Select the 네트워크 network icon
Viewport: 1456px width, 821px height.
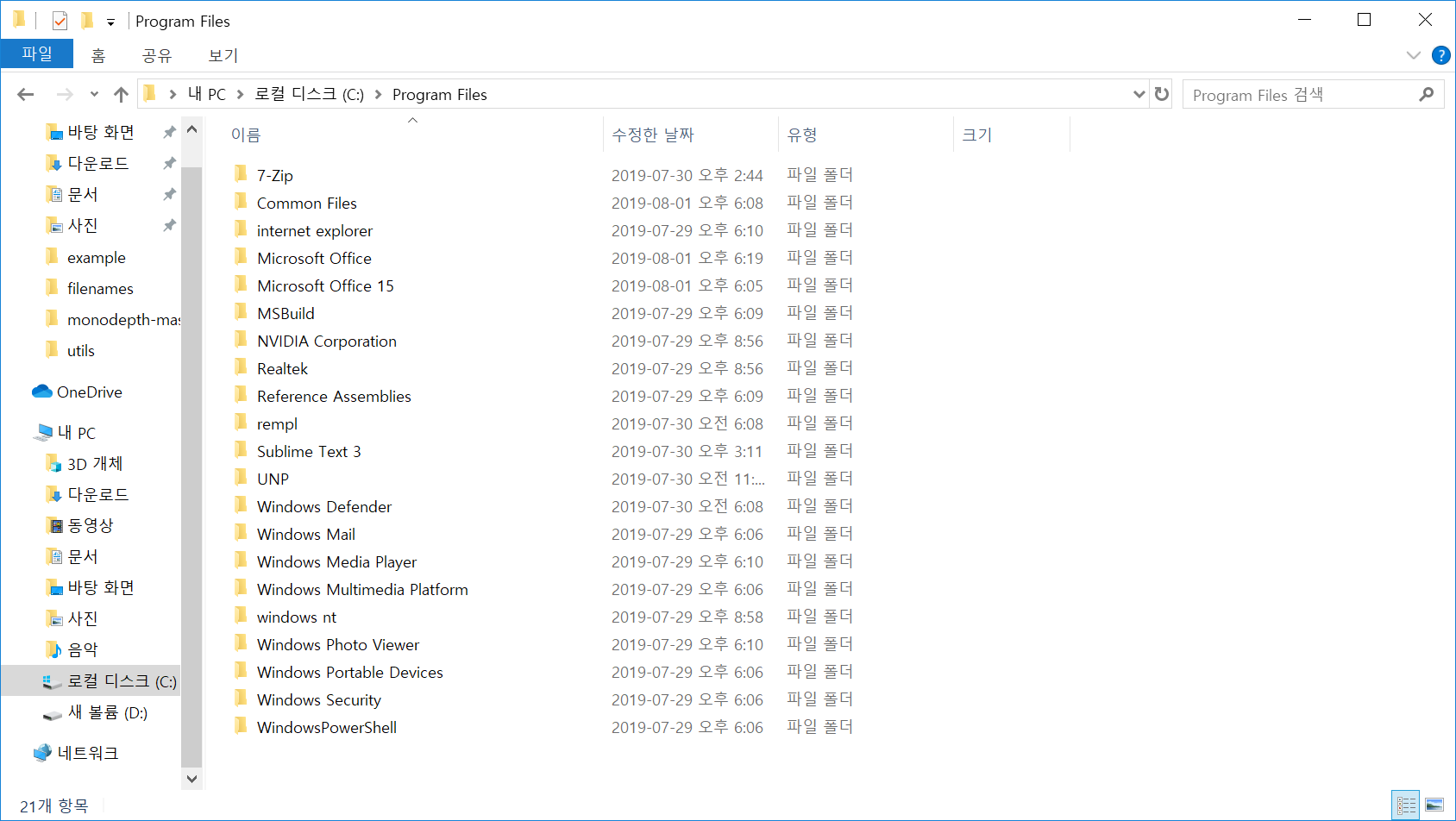(42, 753)
